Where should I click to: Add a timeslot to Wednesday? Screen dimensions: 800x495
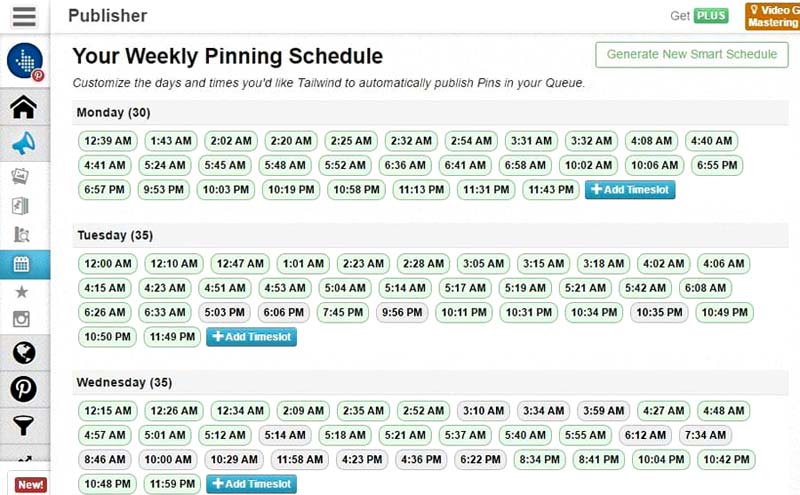(x=252, y=484)
